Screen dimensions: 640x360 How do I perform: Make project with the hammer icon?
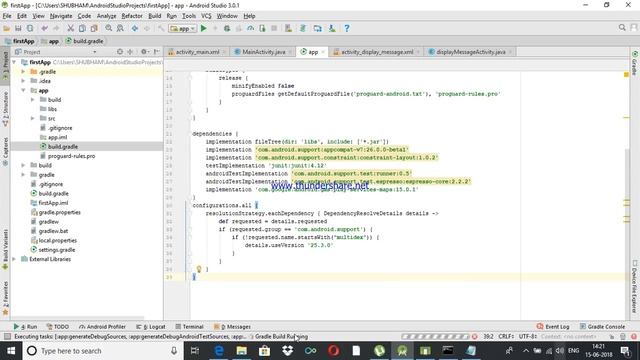pyautogui.click(x=161, y=28)
